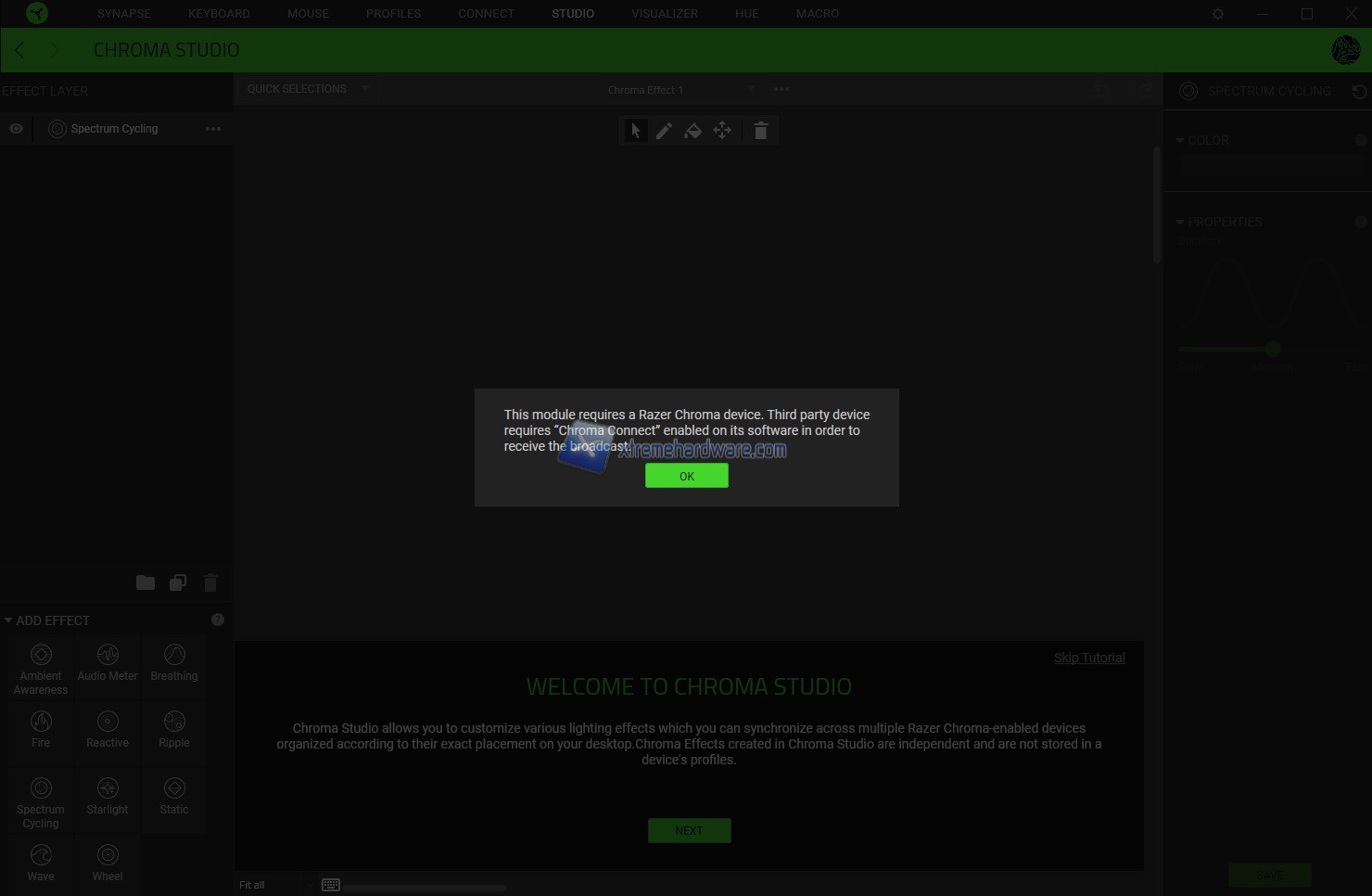
Task: Select the paint bucket fill tool
Action: click(x=692, y=131)
